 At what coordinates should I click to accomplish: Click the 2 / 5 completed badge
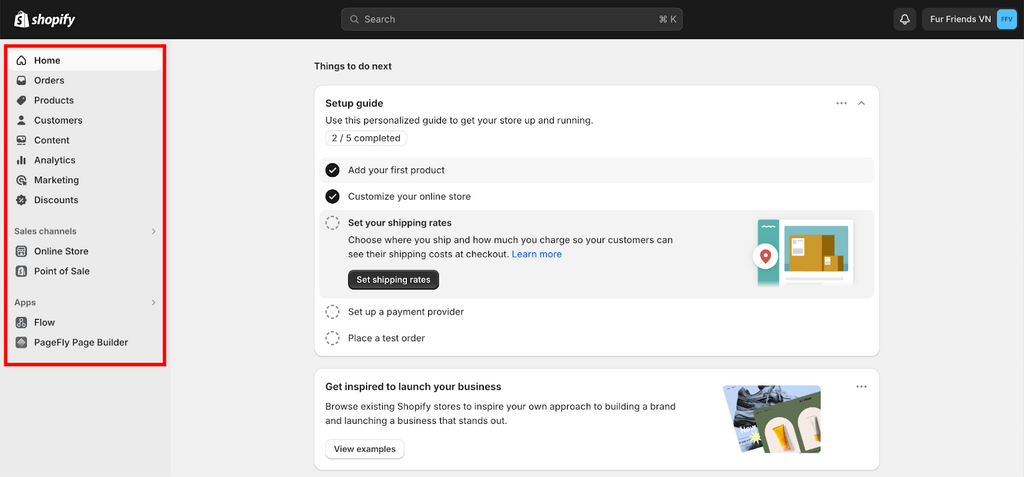(x=366, y=138)
